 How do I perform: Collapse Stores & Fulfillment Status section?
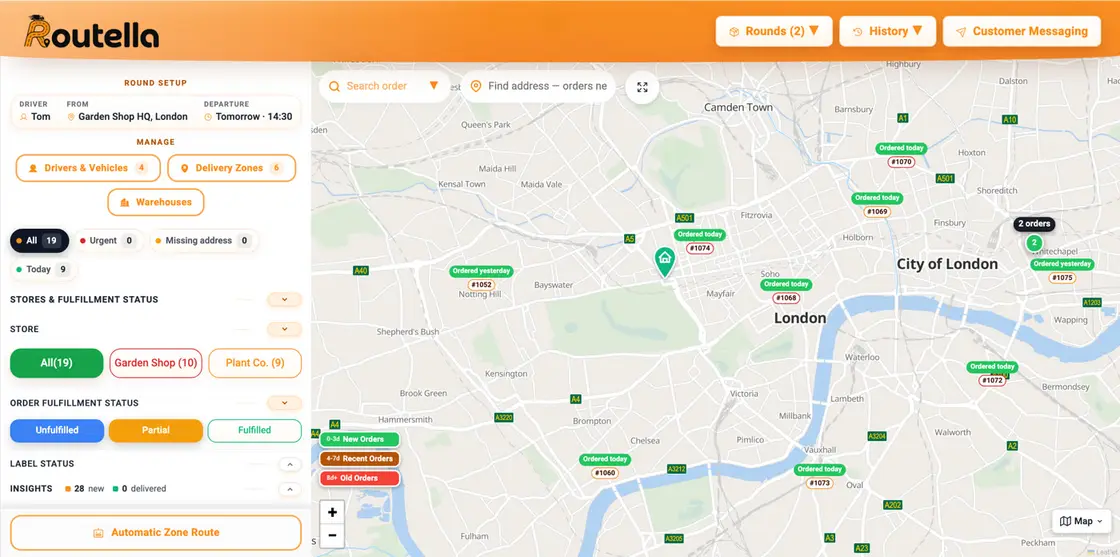(x=284, y=299)
